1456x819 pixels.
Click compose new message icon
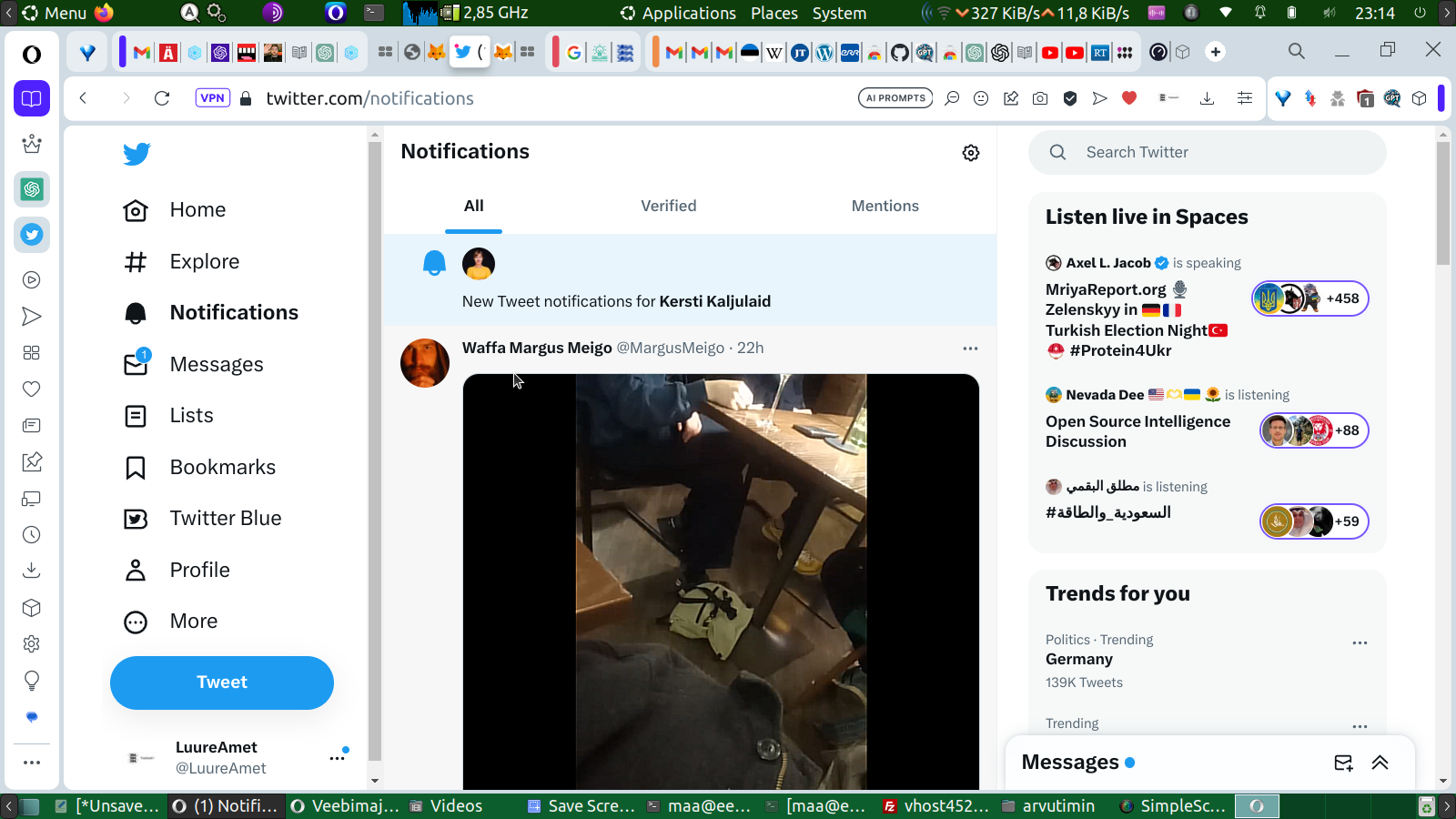coord(1343,763)
